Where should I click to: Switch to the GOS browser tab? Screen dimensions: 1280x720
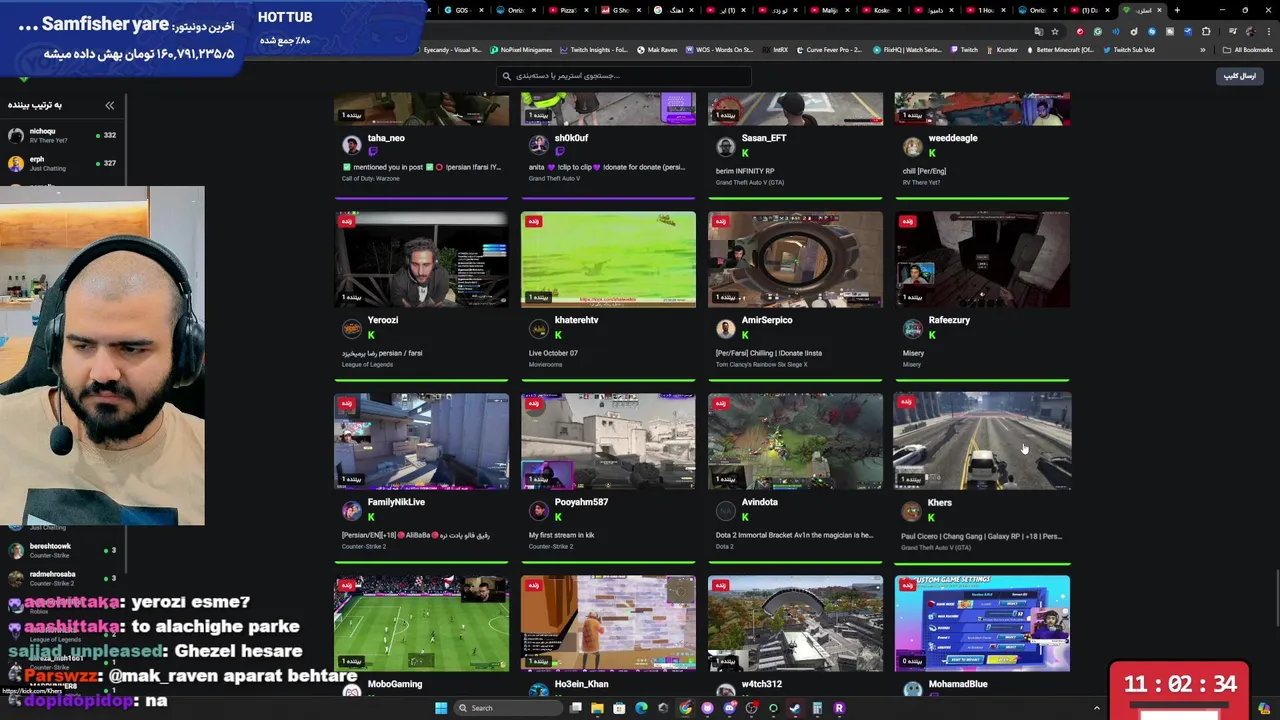(x=463, y=10)
